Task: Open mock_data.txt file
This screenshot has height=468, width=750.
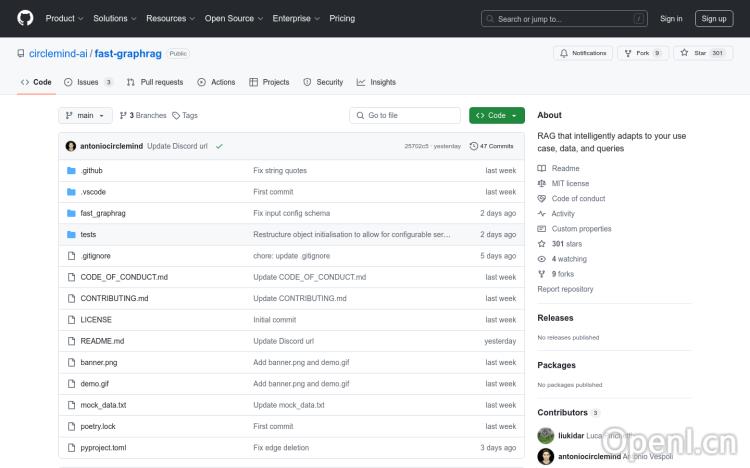Action: [x=103, y=405]
